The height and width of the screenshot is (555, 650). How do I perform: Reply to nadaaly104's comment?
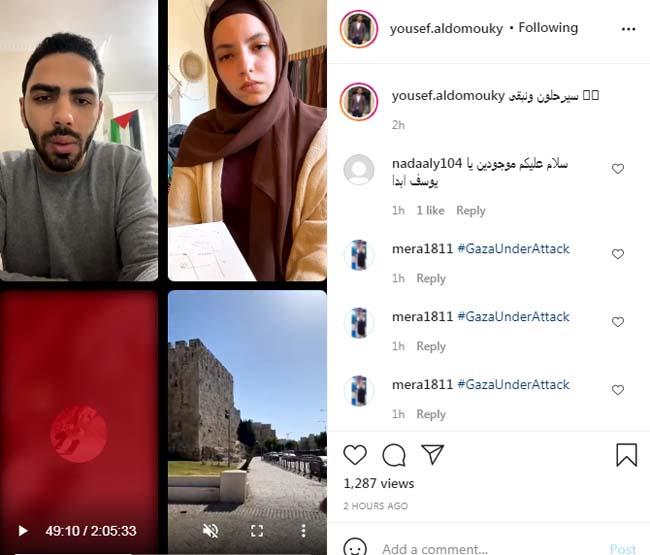(x=471, y=211)
